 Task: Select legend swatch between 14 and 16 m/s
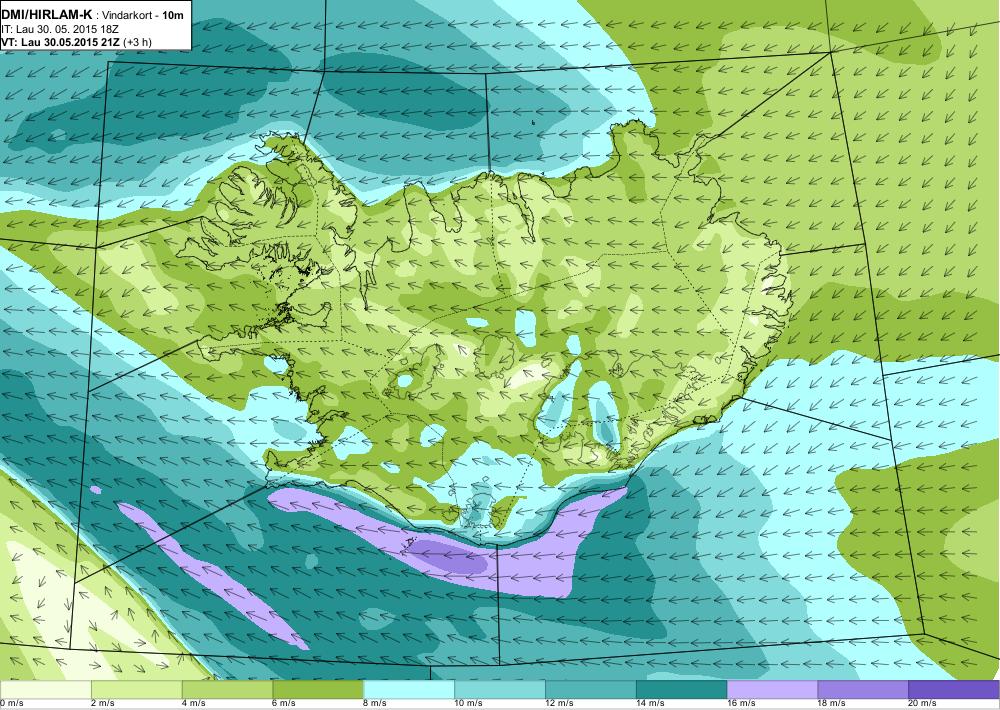(x=682, y=689)
